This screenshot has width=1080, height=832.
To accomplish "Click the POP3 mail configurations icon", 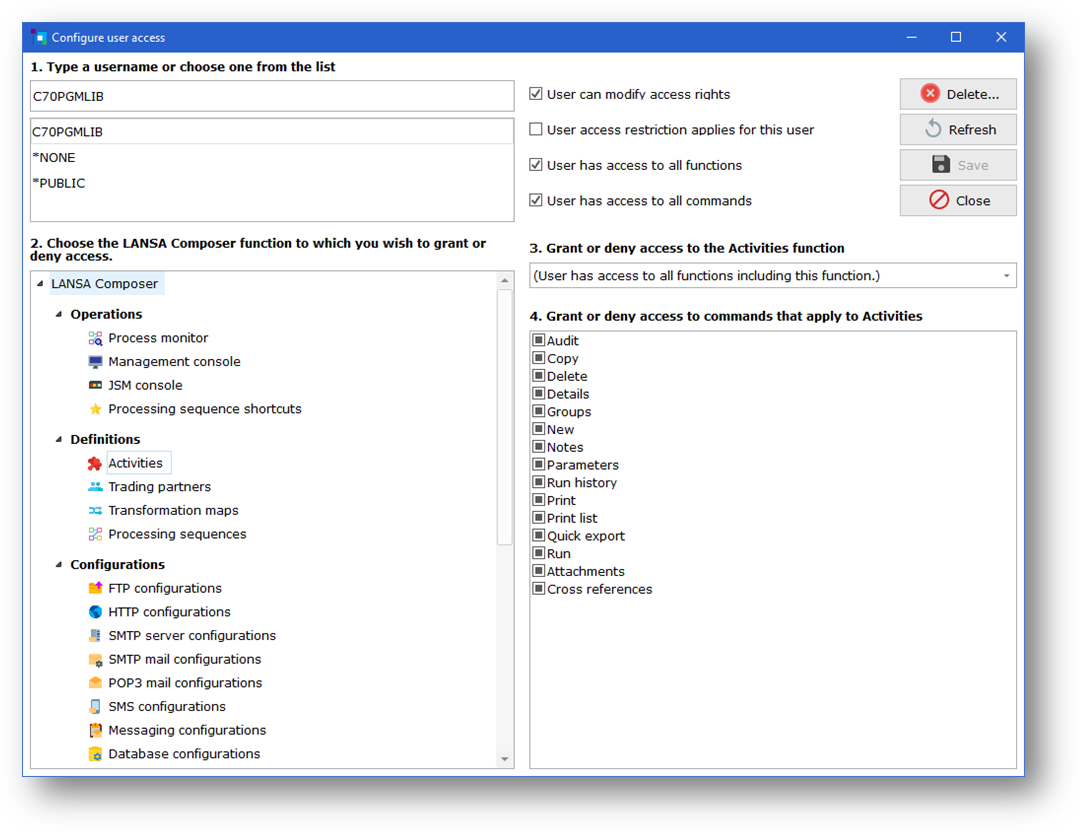I will click(x=95, y=683).
